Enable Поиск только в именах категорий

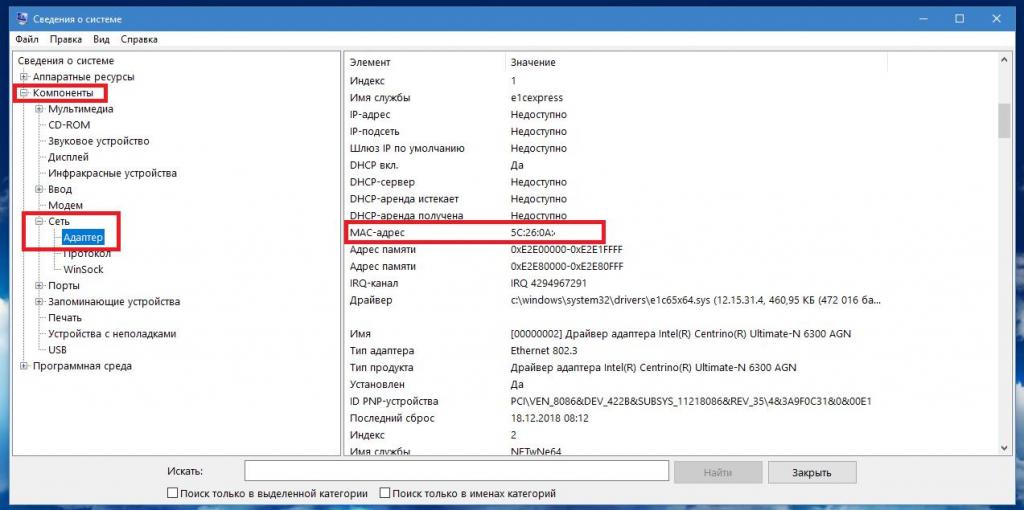[385, 494]
